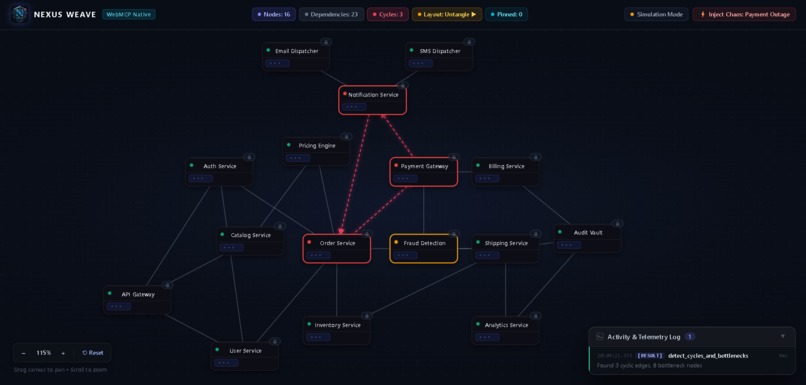The height and width of the screenshot is (385, 806).
Task: Collapse the Activity & Telemetry Log panel
Action: [x=783, y=337]
